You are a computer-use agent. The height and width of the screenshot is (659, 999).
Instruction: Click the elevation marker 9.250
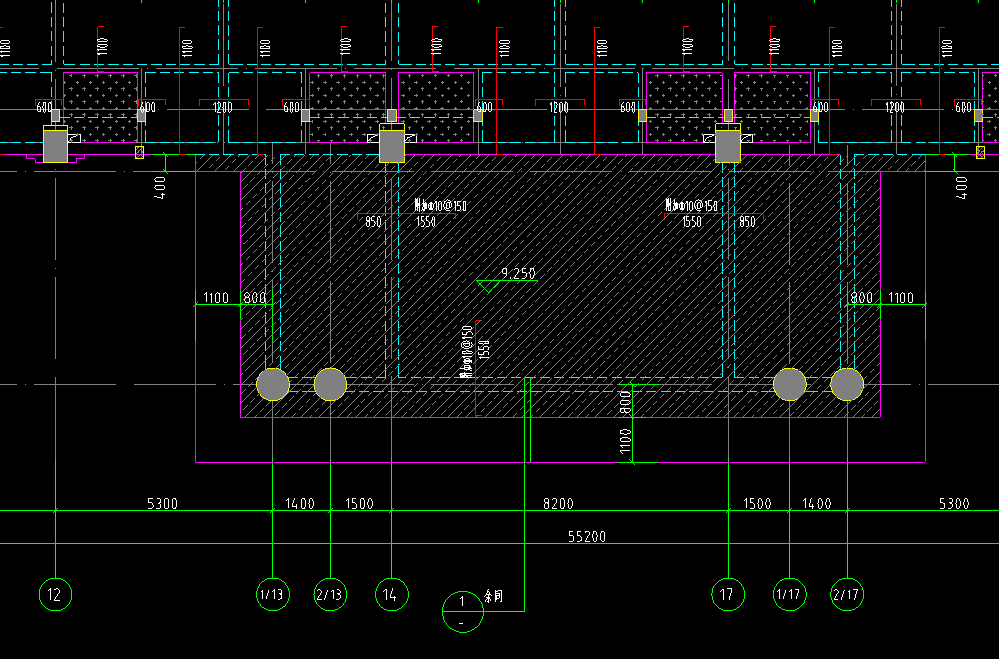pyautogui.click(x=517, y=273)
